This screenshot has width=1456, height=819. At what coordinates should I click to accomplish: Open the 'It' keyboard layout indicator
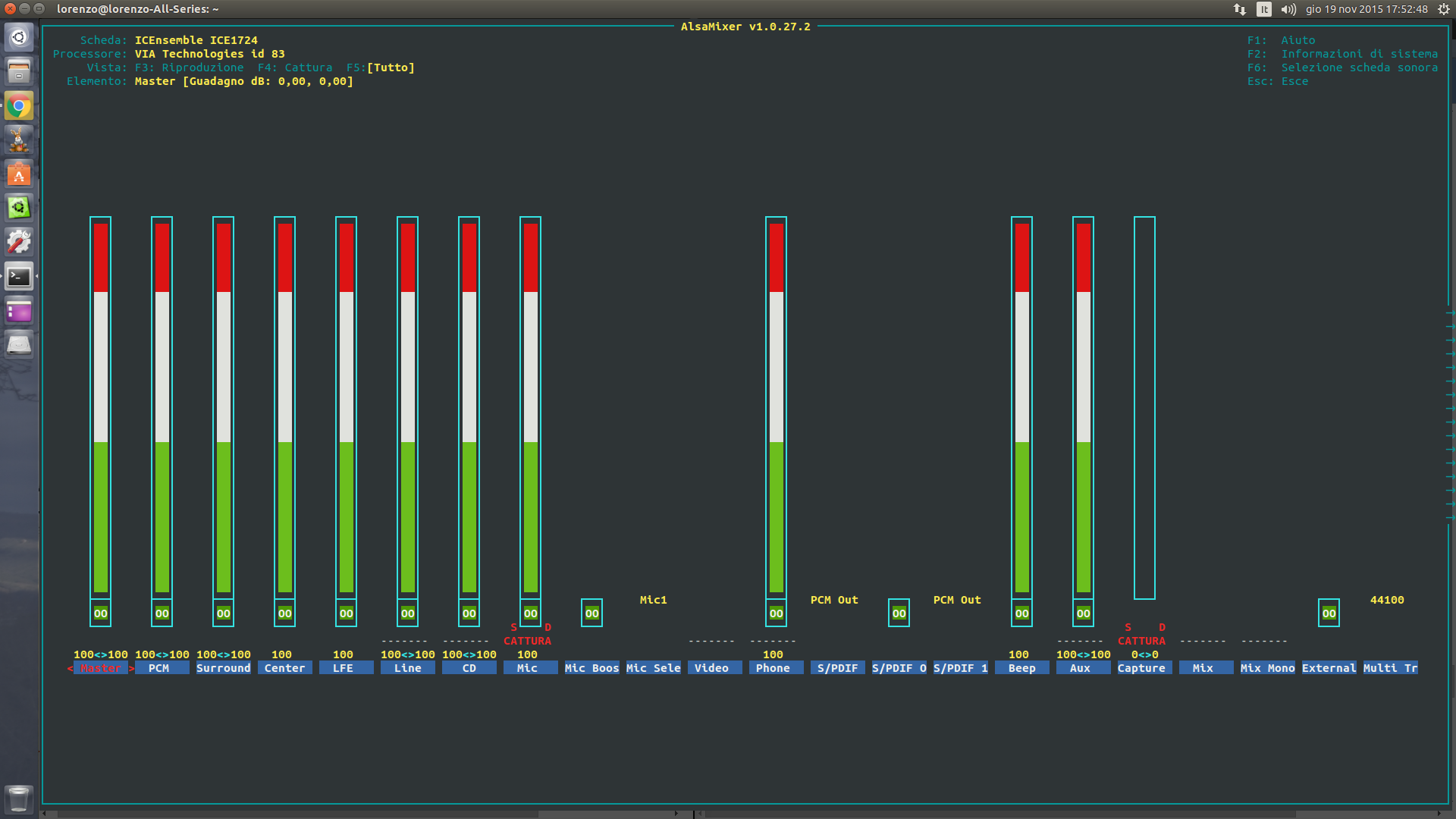pos(1263,9)
